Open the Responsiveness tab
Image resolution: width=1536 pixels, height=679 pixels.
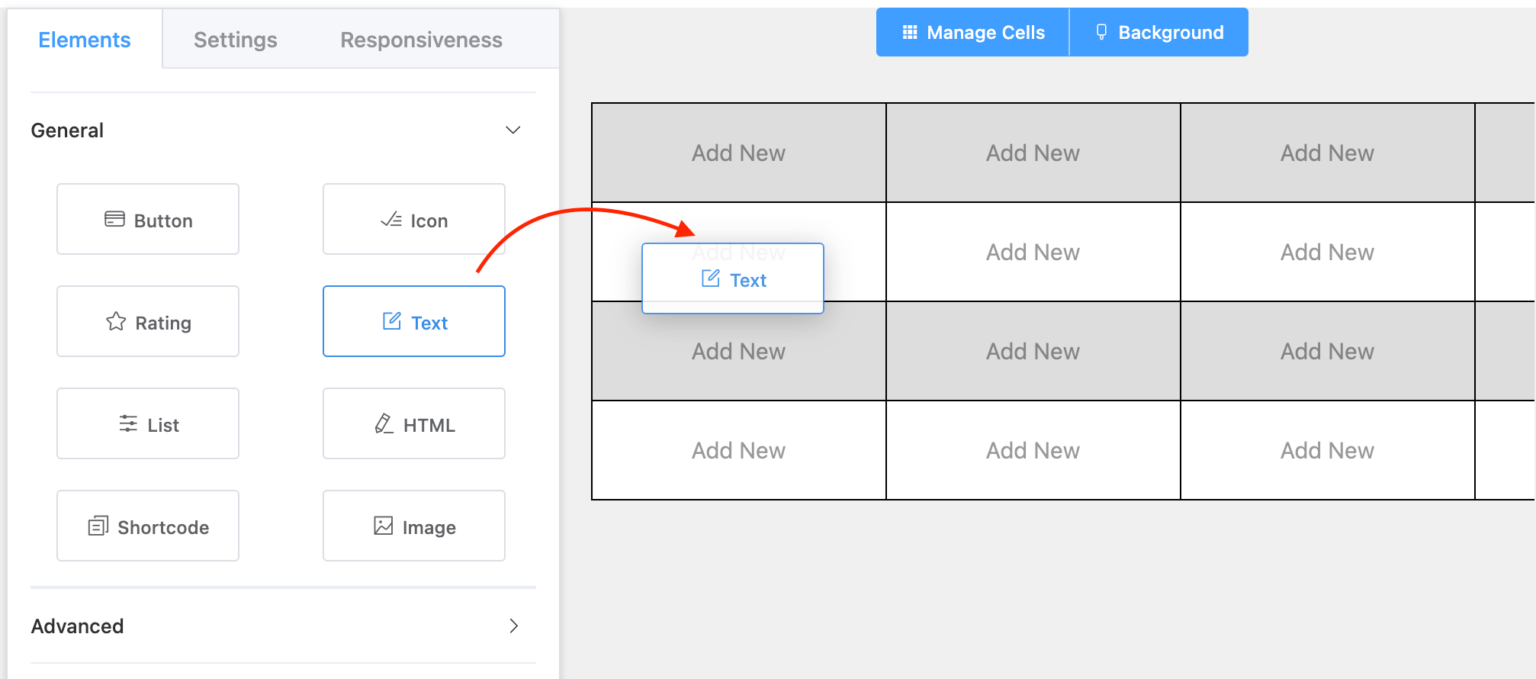pos(420,39)
